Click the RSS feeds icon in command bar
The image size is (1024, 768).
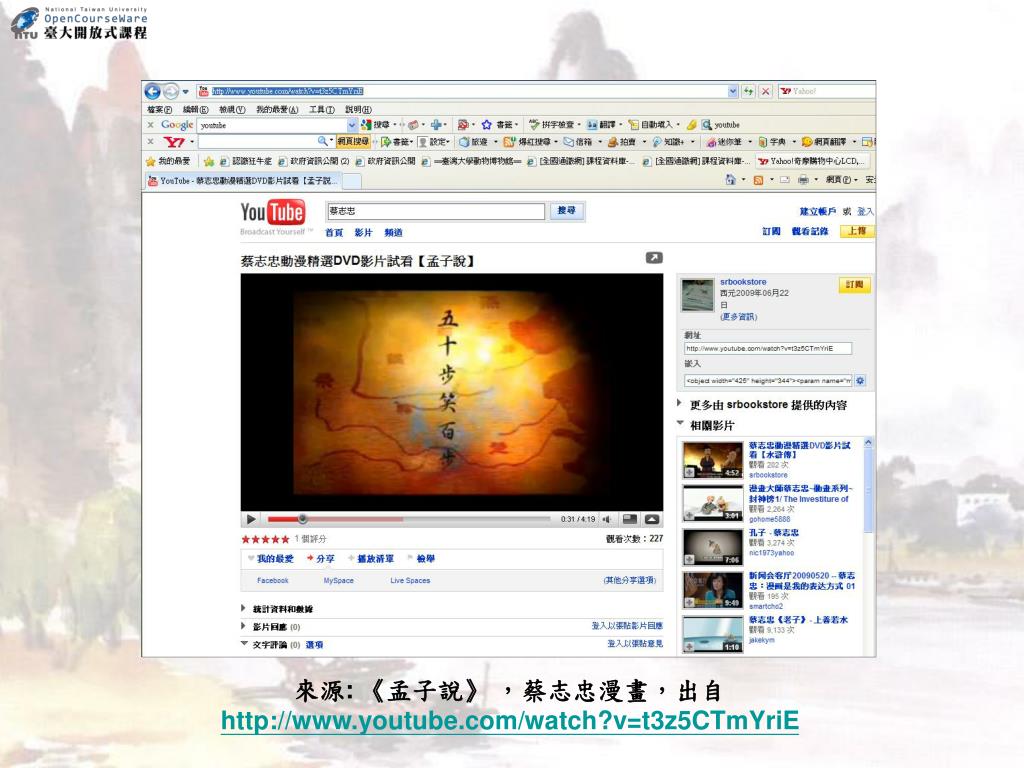pos(758,180)
